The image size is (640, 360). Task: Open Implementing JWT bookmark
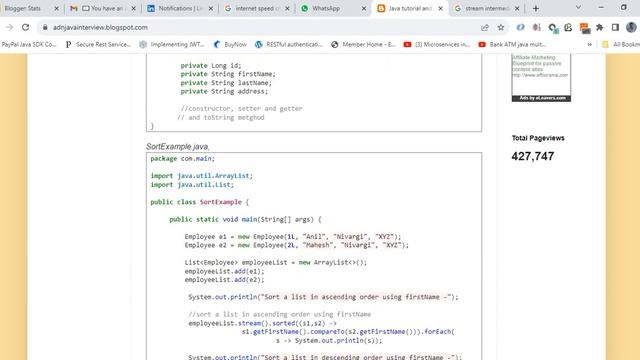(x=172, y=44)
